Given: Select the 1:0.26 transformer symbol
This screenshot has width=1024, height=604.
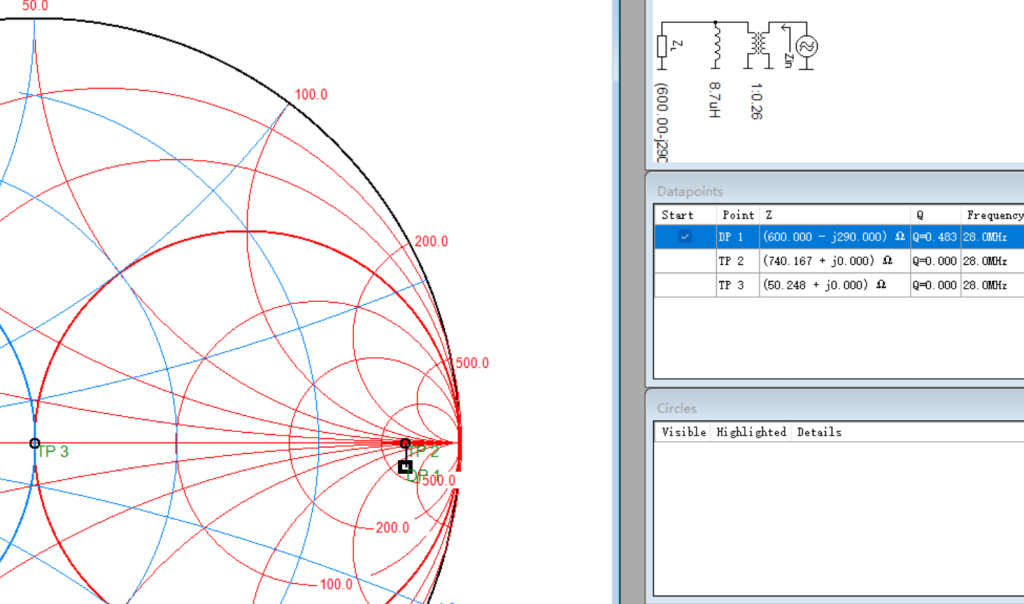Looking at the screenshot, I should (x=758, y=44).
